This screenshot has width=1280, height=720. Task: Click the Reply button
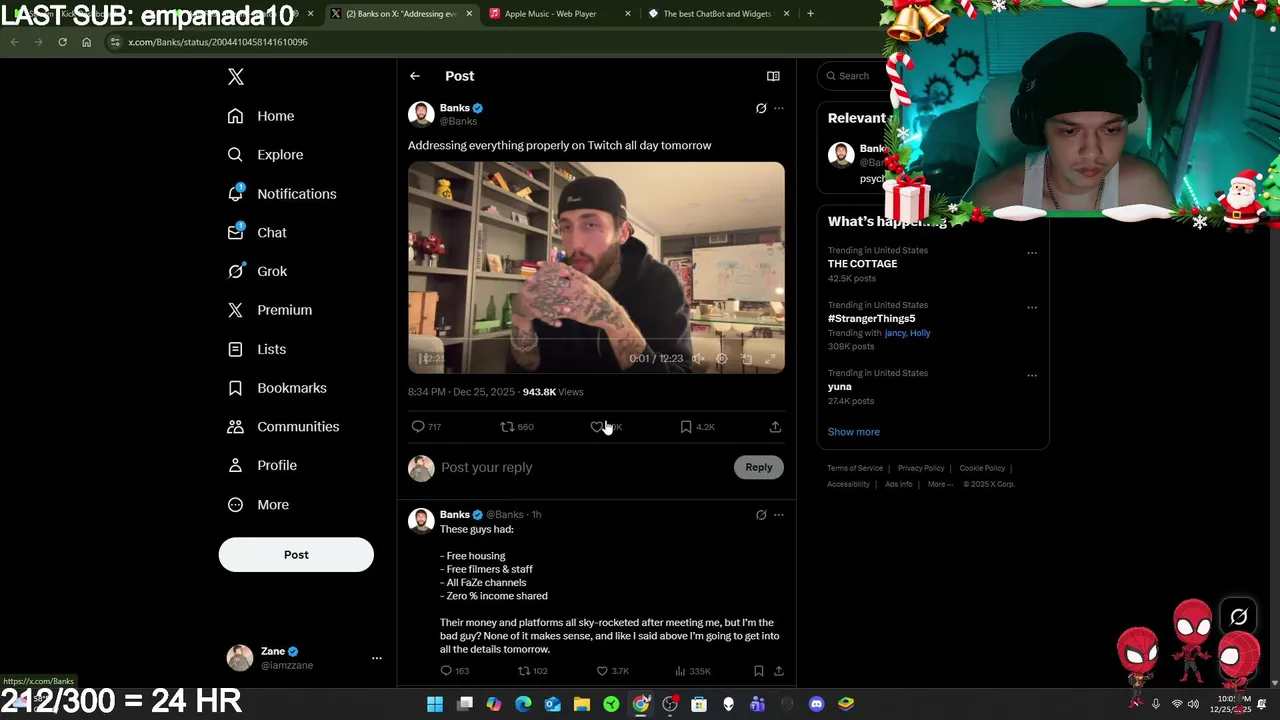[x=759, y=467]
